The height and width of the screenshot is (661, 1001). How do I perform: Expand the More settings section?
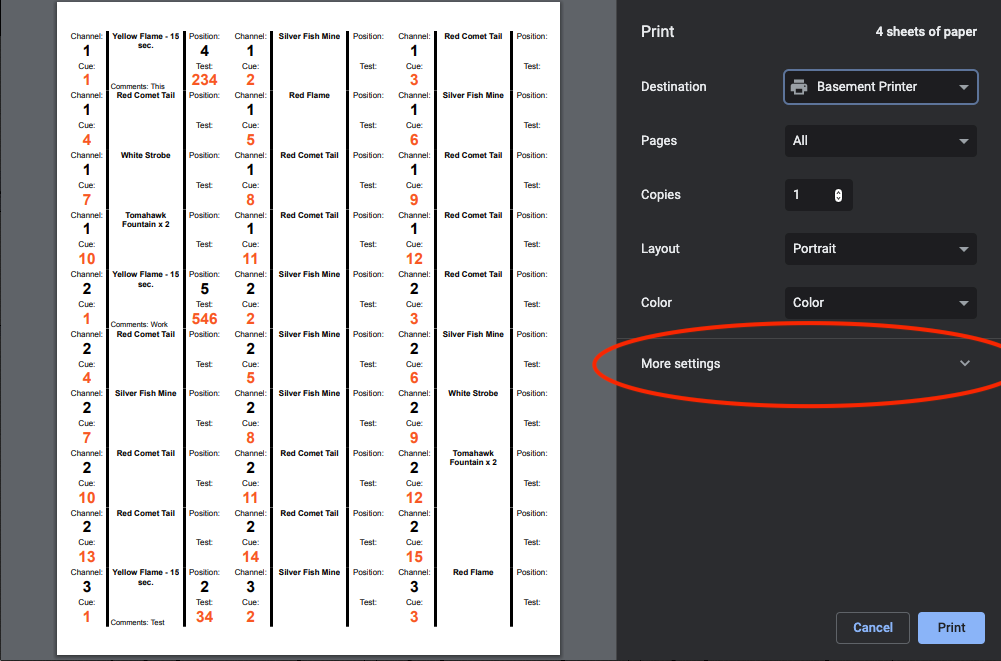click(806, 363)
